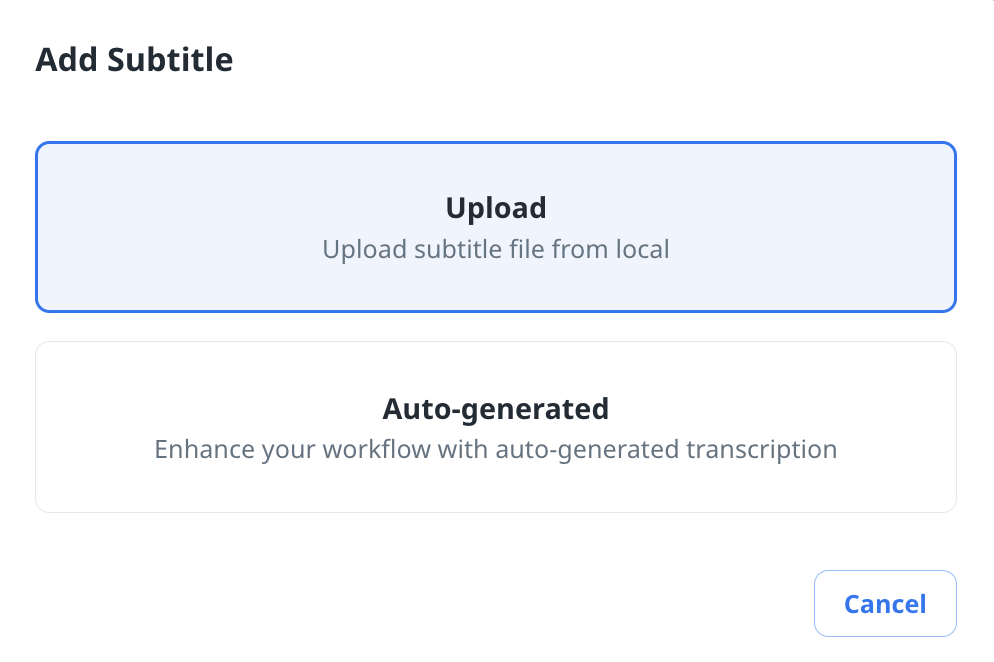Select the Upload subtitle option
Viewport: 994px width, 662px height.
tap(496, 227)
